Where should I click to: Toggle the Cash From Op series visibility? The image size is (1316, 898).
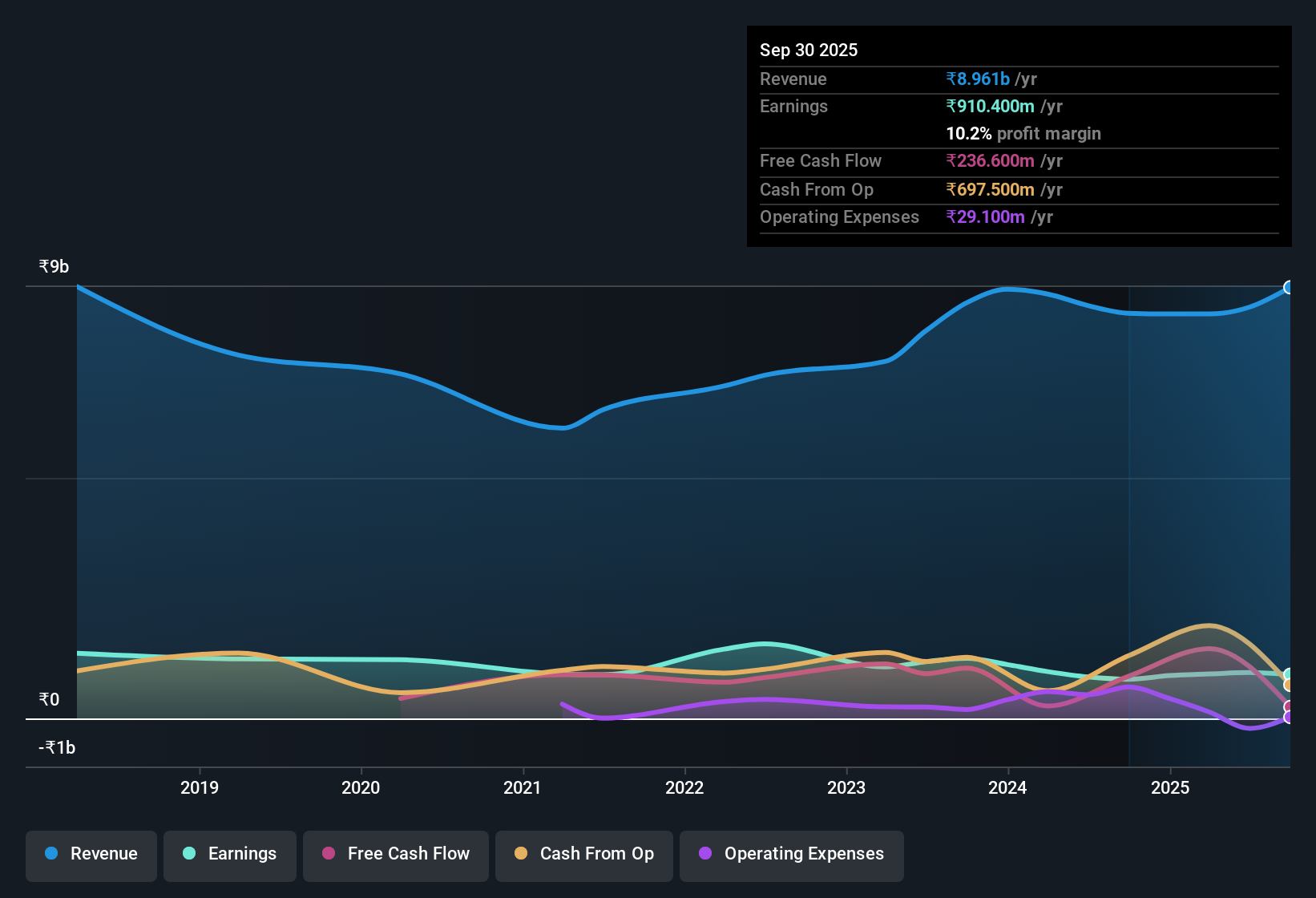click(x=583, y=854)
